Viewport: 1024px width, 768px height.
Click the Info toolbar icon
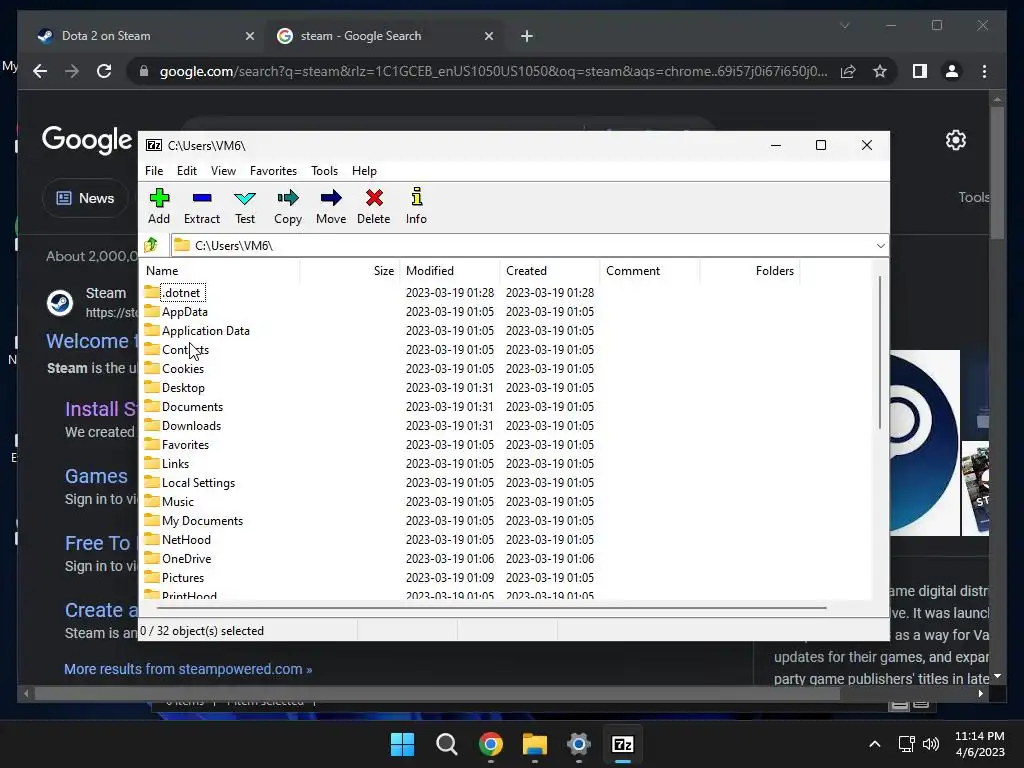pos(417,197)
